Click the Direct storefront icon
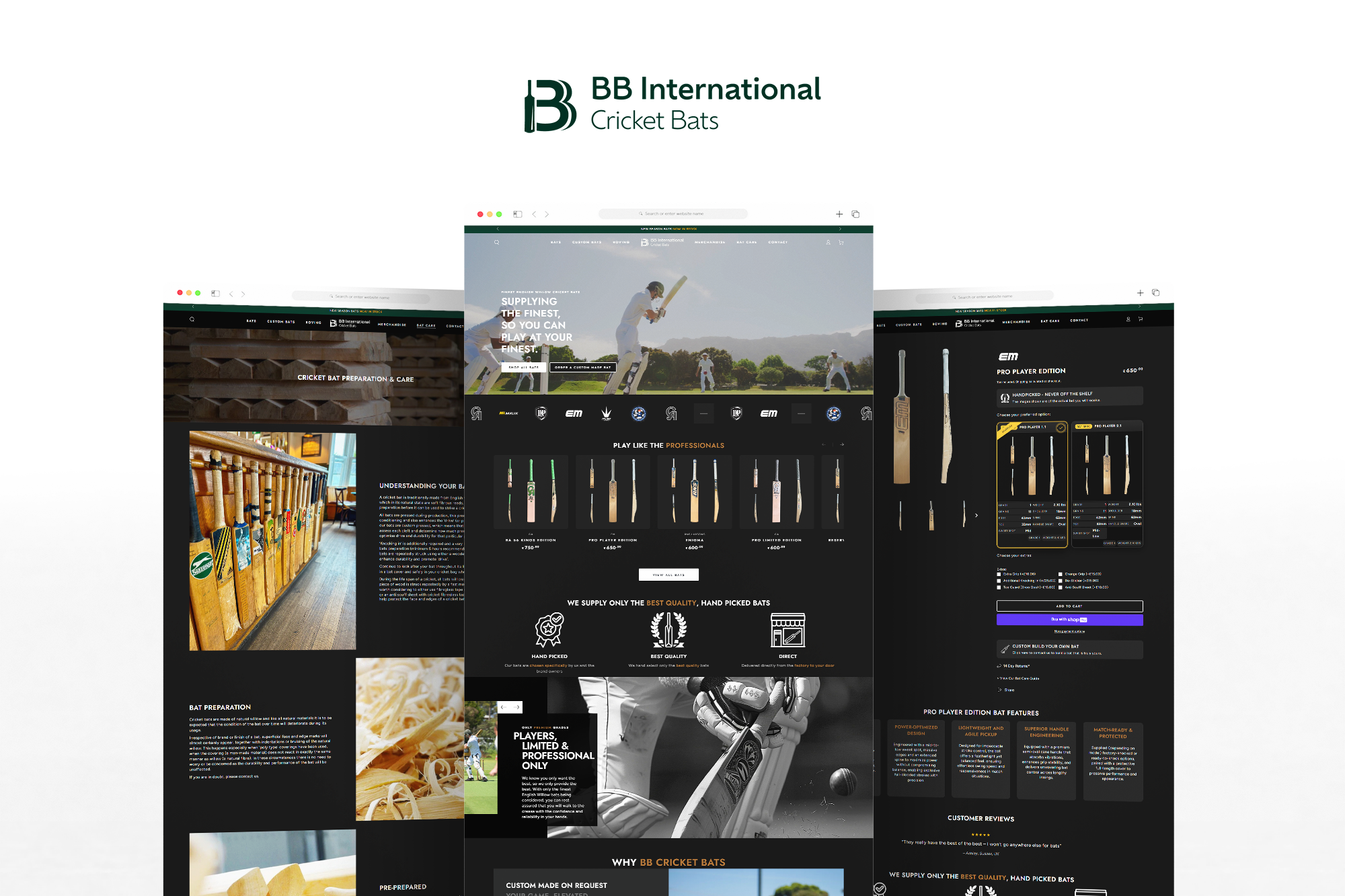The width and height of the screenshot is (1345, 896). [788, 630]
